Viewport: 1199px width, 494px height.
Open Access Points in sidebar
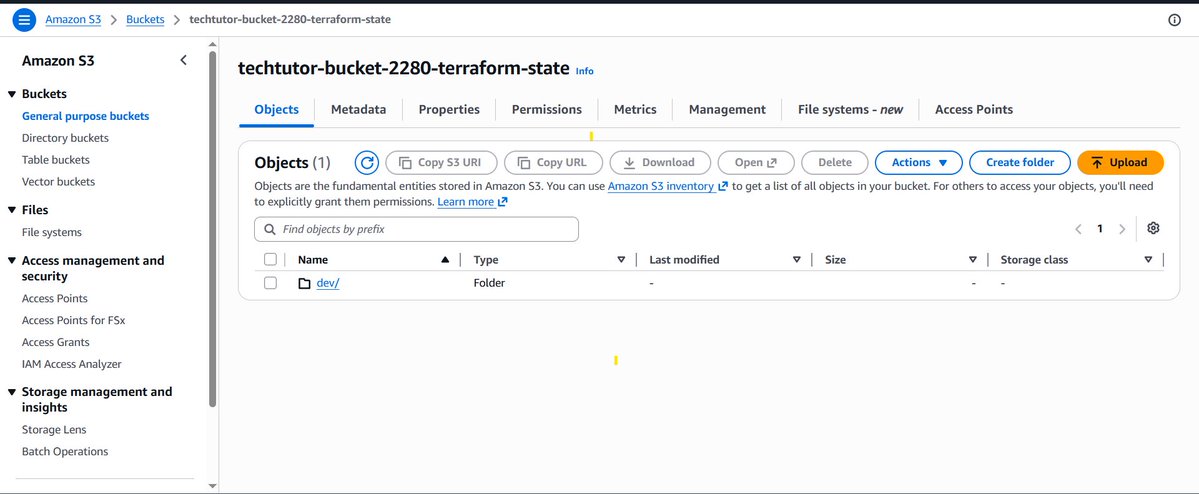coord(55,298)
